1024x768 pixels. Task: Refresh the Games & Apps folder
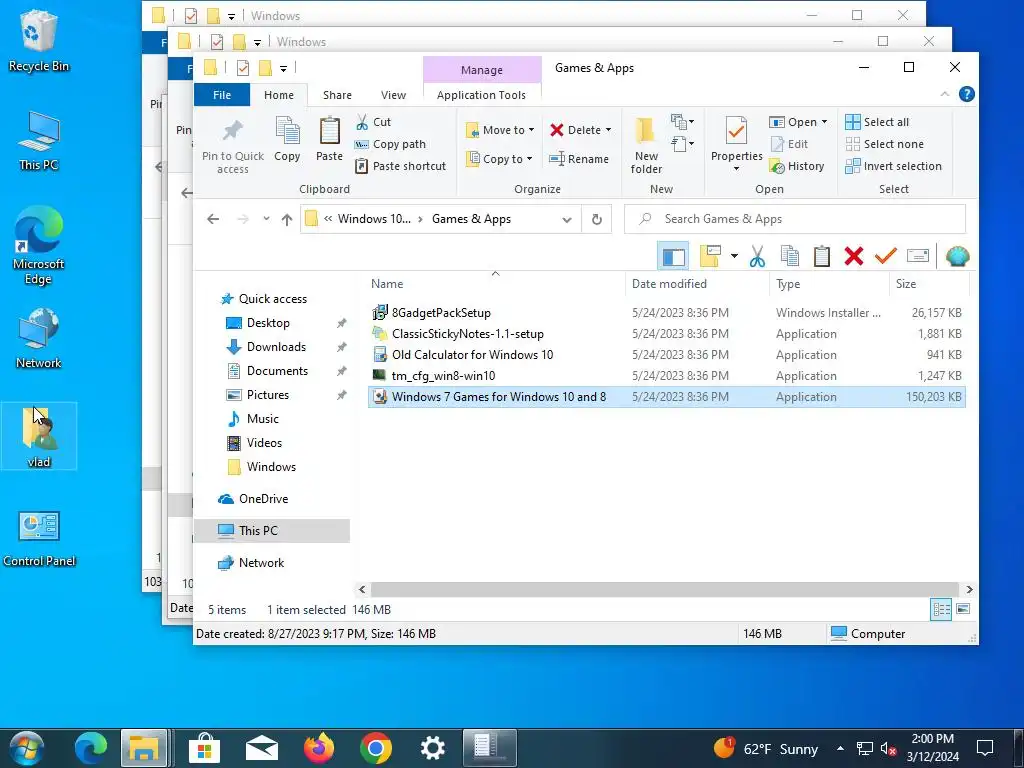point(596,219)
